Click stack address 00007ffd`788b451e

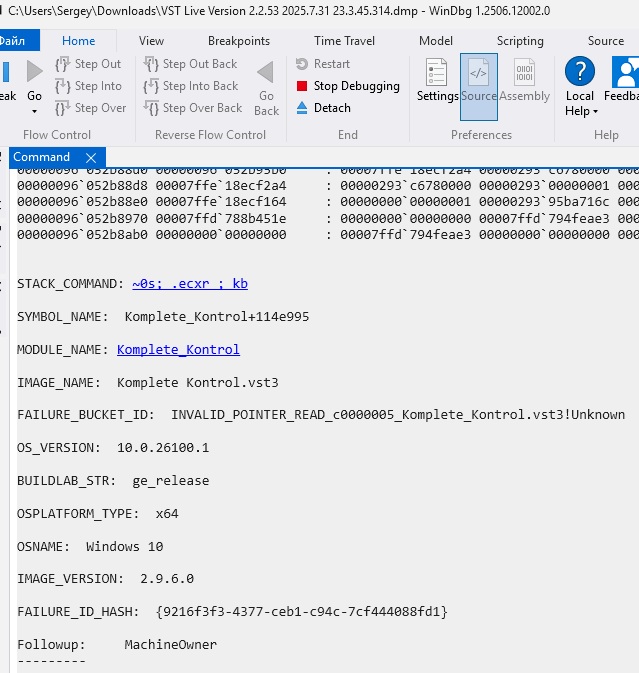221,218
